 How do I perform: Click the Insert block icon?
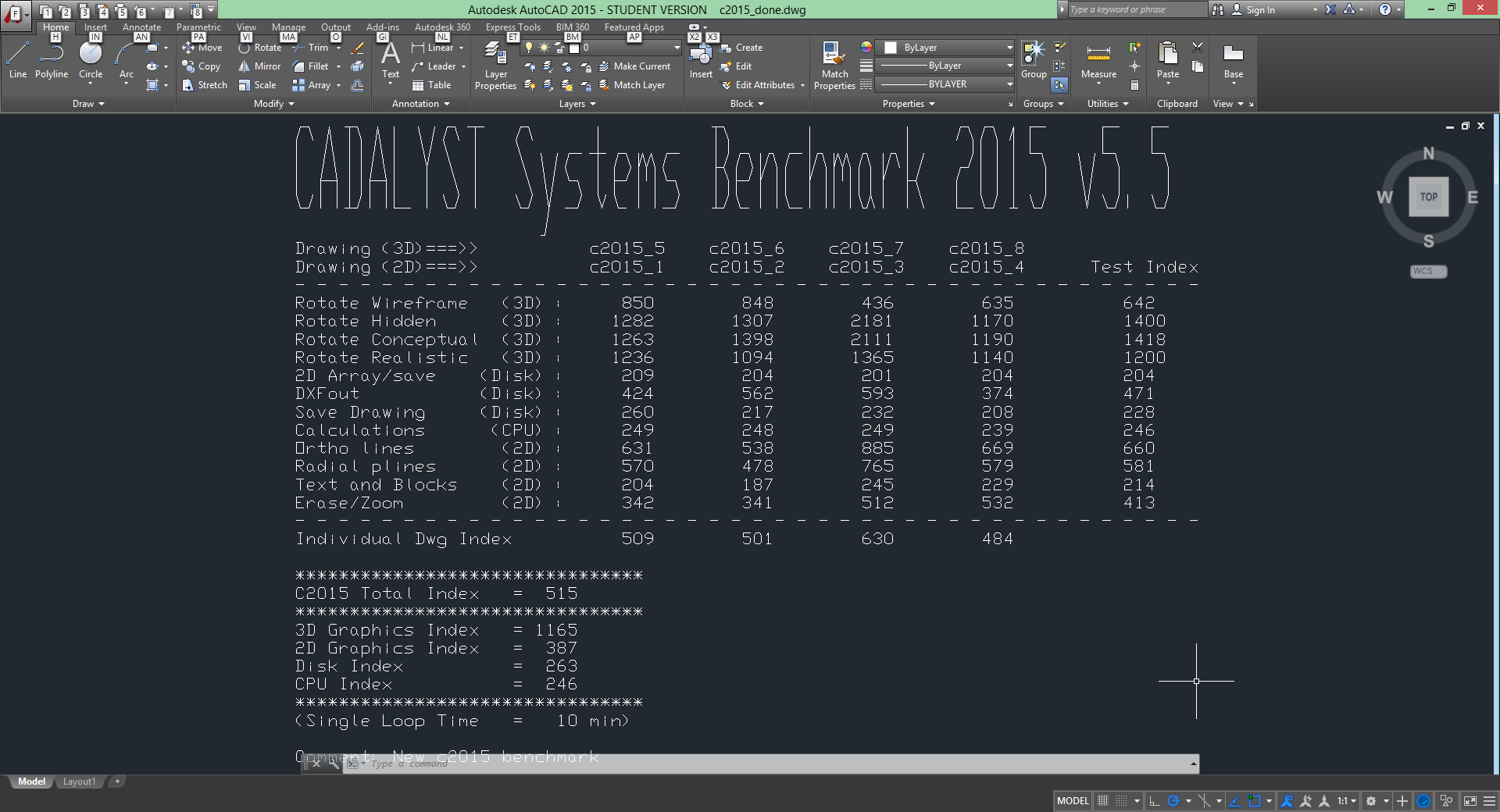[x=701, y=61]
